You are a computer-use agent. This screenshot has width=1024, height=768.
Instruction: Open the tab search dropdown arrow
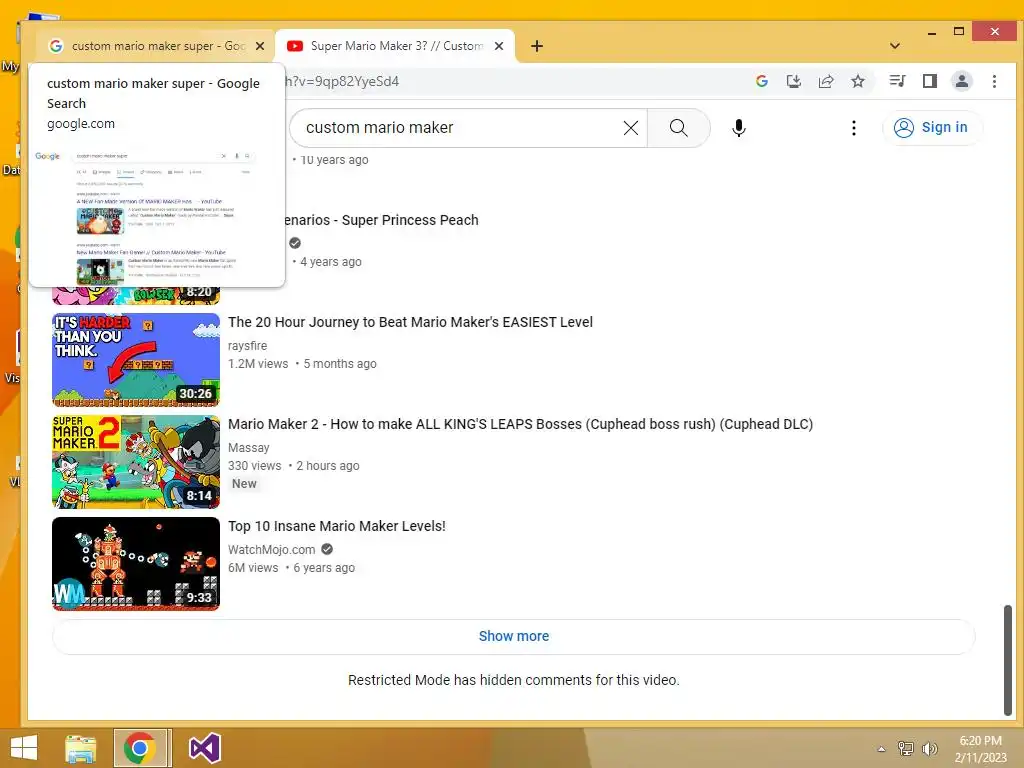coord(895,46)
